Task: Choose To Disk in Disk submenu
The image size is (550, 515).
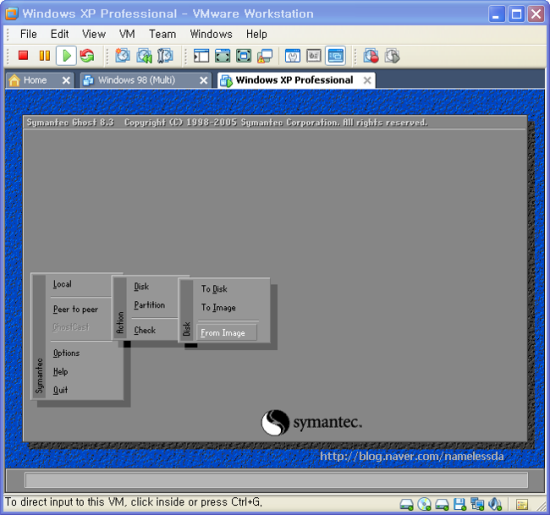Action: [x=214, y=289]
